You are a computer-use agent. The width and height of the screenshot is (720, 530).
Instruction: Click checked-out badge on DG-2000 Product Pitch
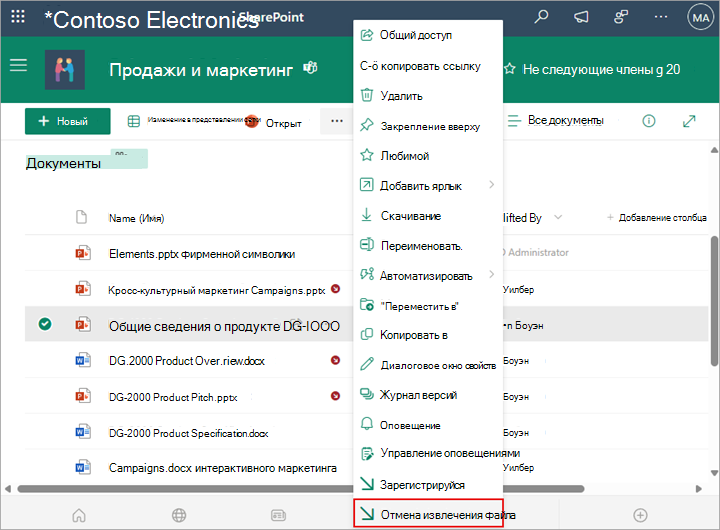coord(336,396)
